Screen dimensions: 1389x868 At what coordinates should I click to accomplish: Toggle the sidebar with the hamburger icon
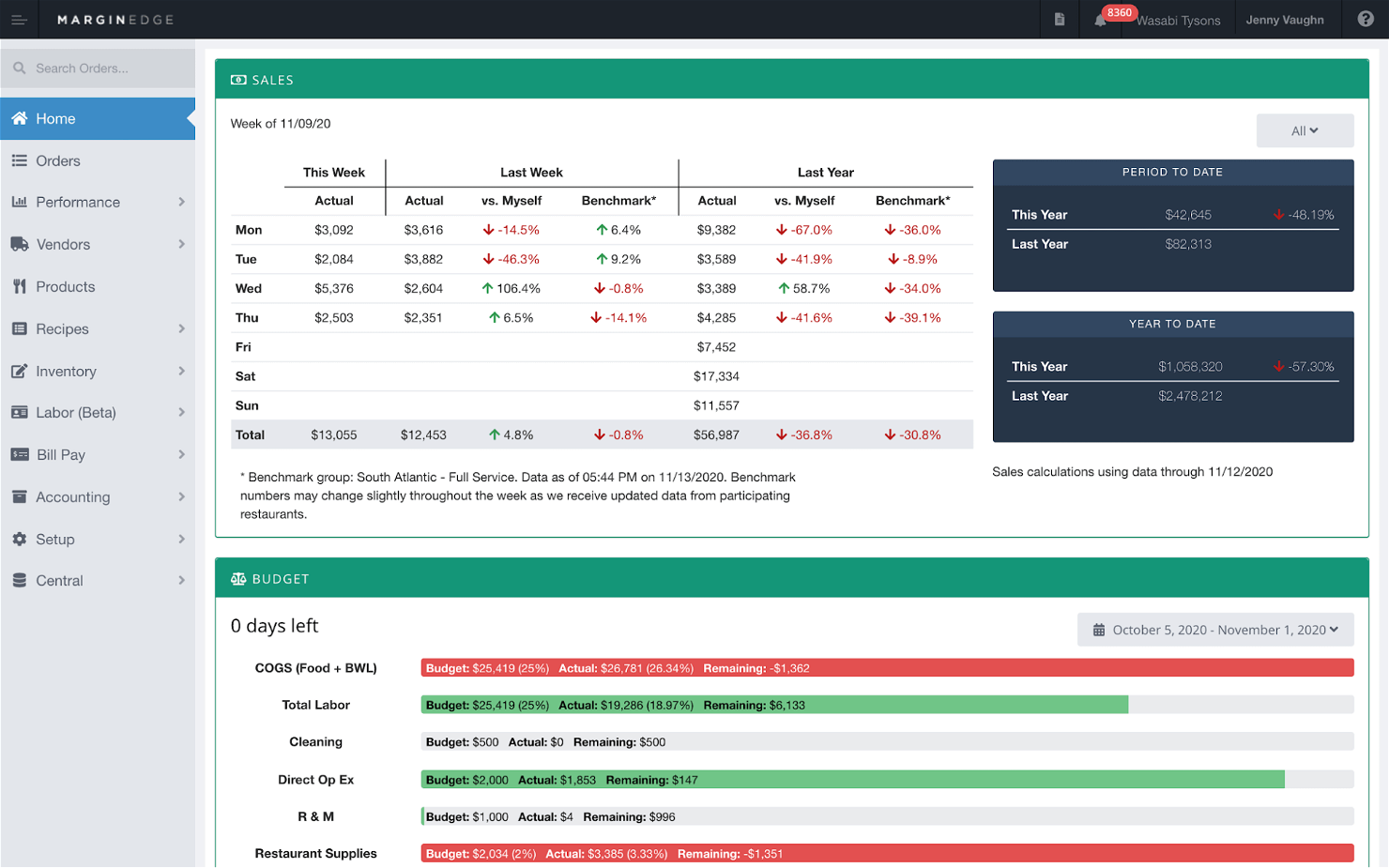click(19, 20)
